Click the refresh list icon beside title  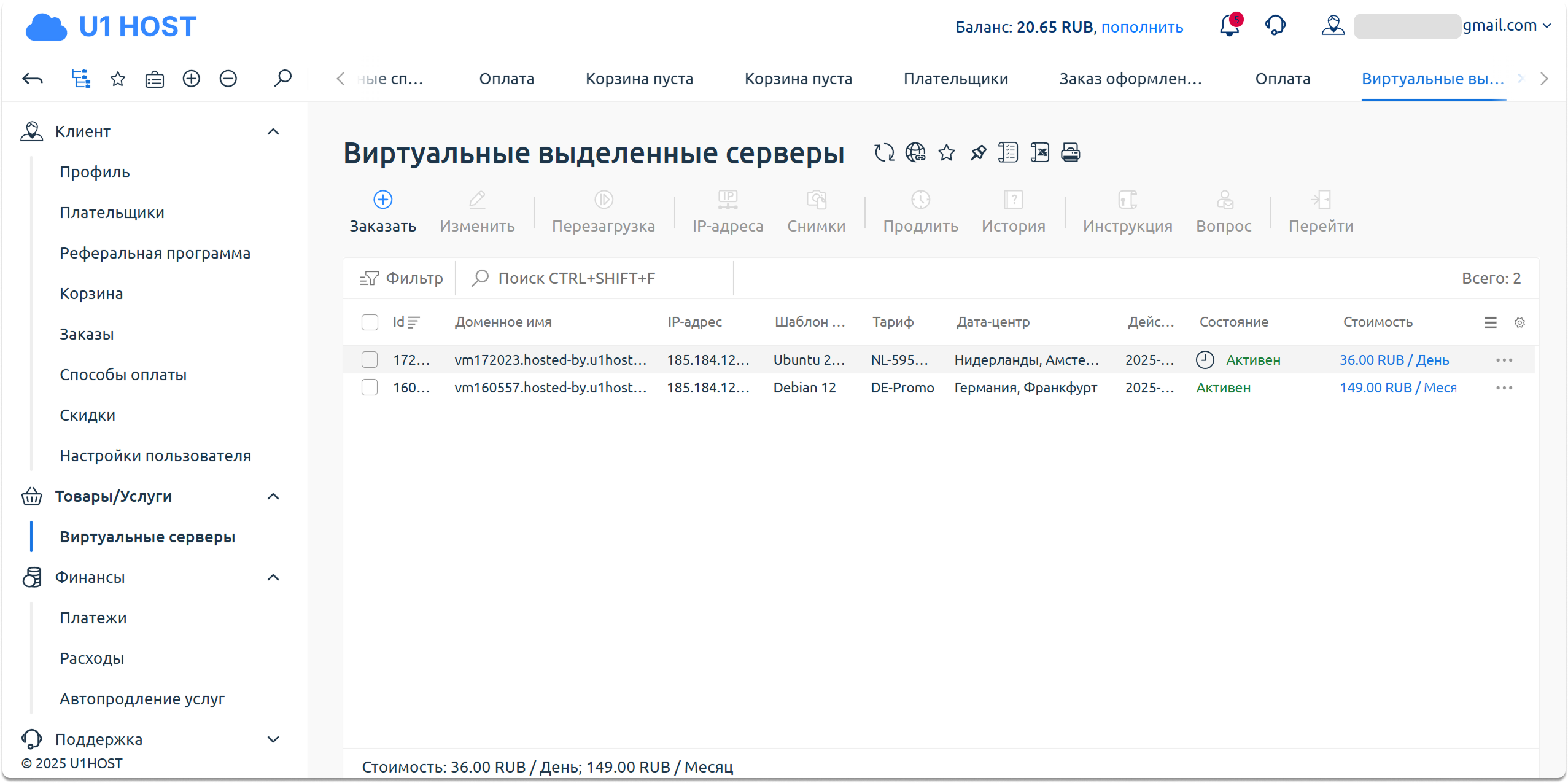[884, 153]
